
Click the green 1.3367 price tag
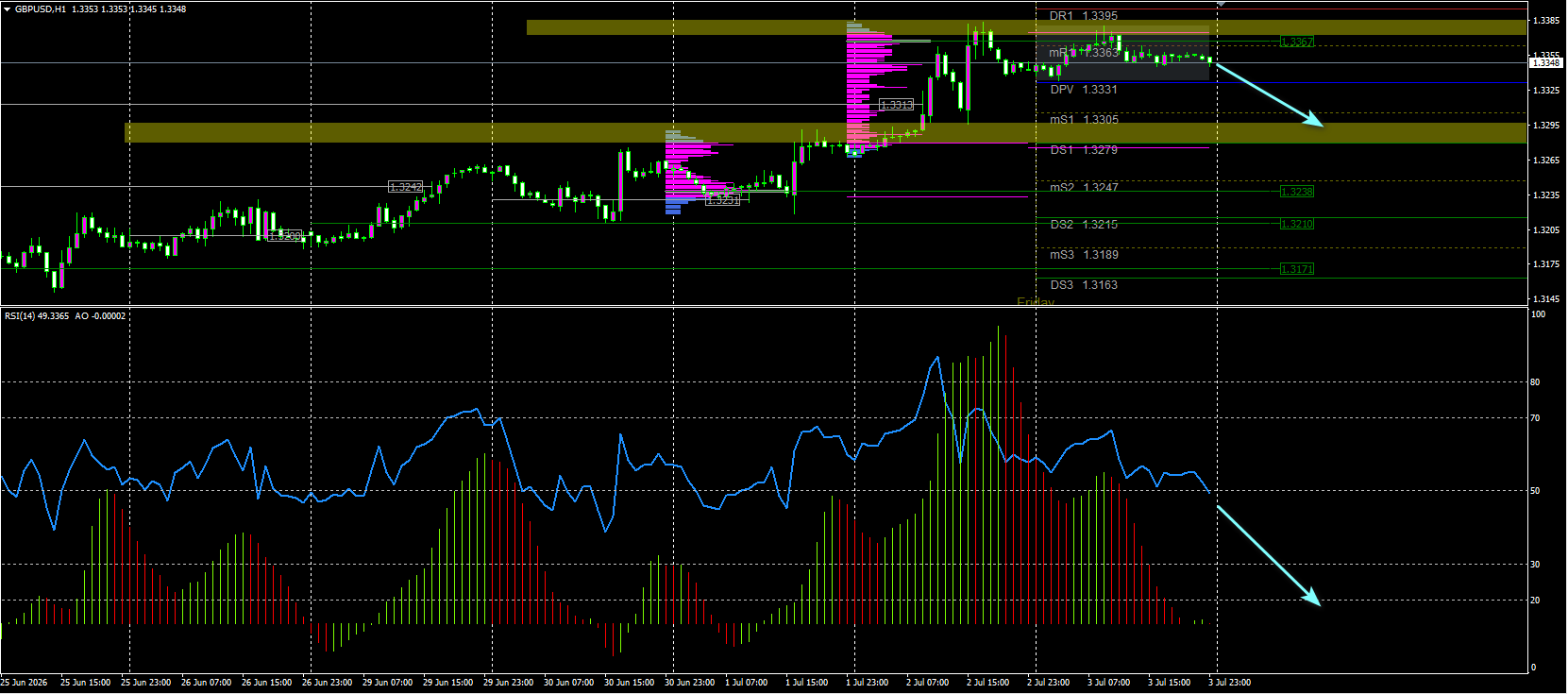click(1296, 42)
